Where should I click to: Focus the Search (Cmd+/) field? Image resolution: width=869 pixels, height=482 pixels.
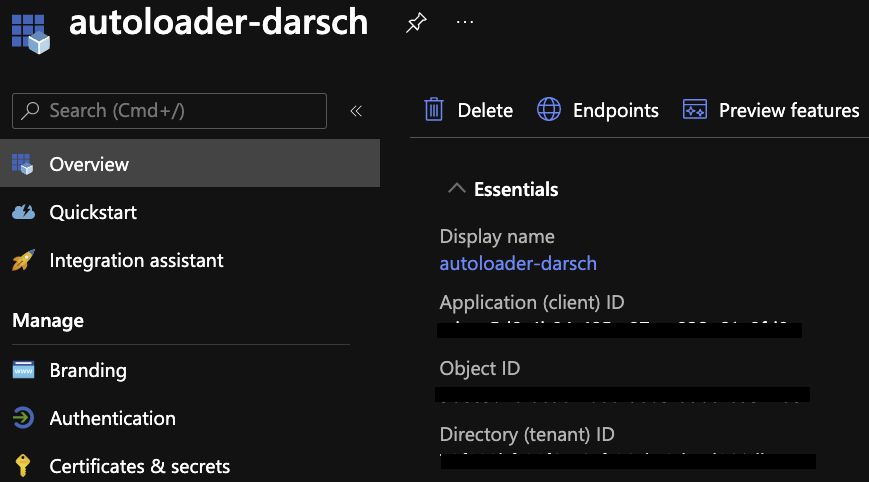[x=169, y=111]
